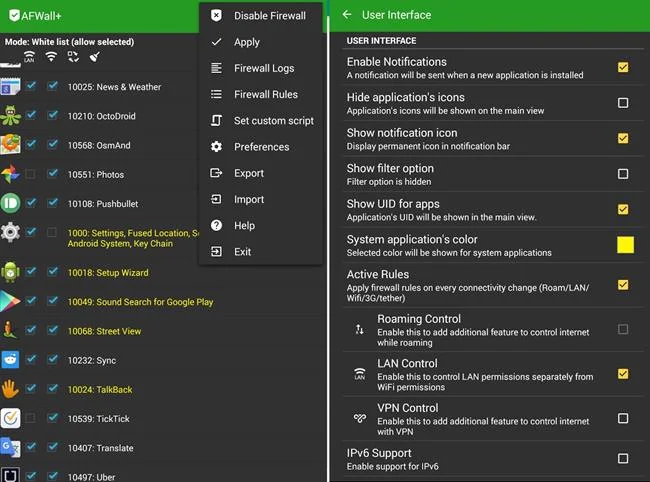This screenshot has height=482, width=650.
Task: Toggle Show UID for apps checkbox
Action: [623, 209]
